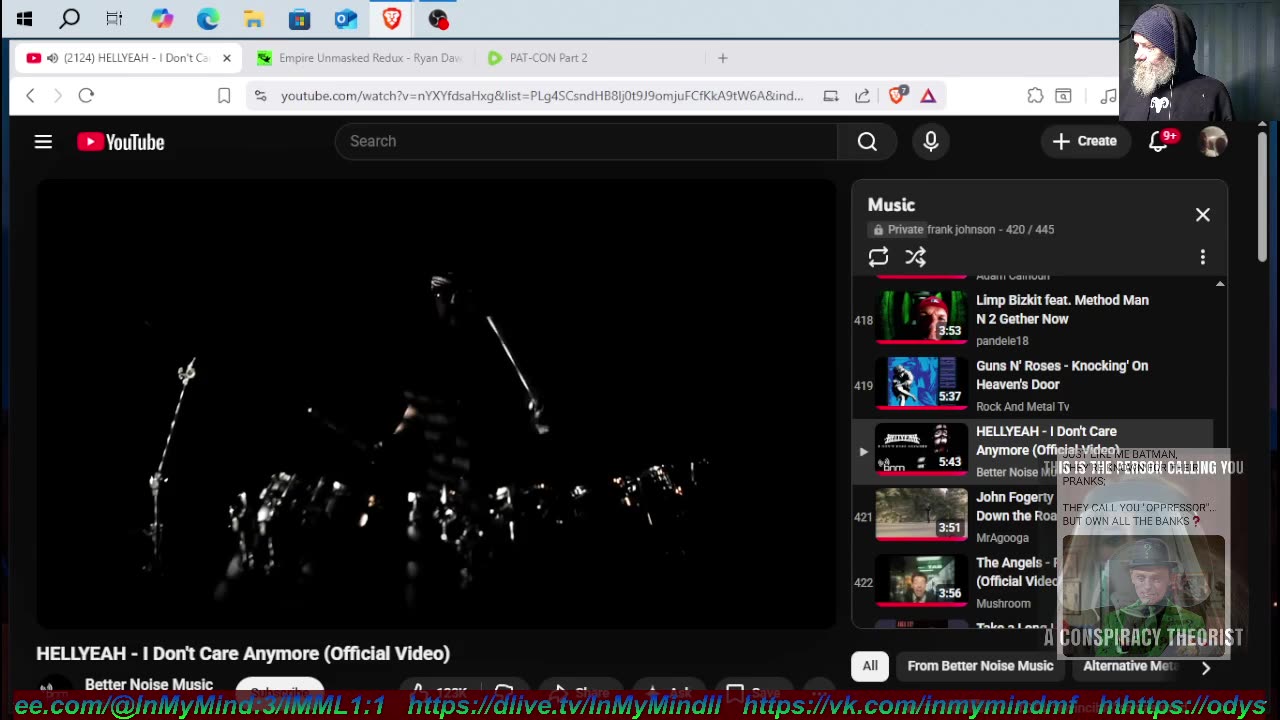
Task: Close the HELLYEAH browser tab
Action: 226,58
